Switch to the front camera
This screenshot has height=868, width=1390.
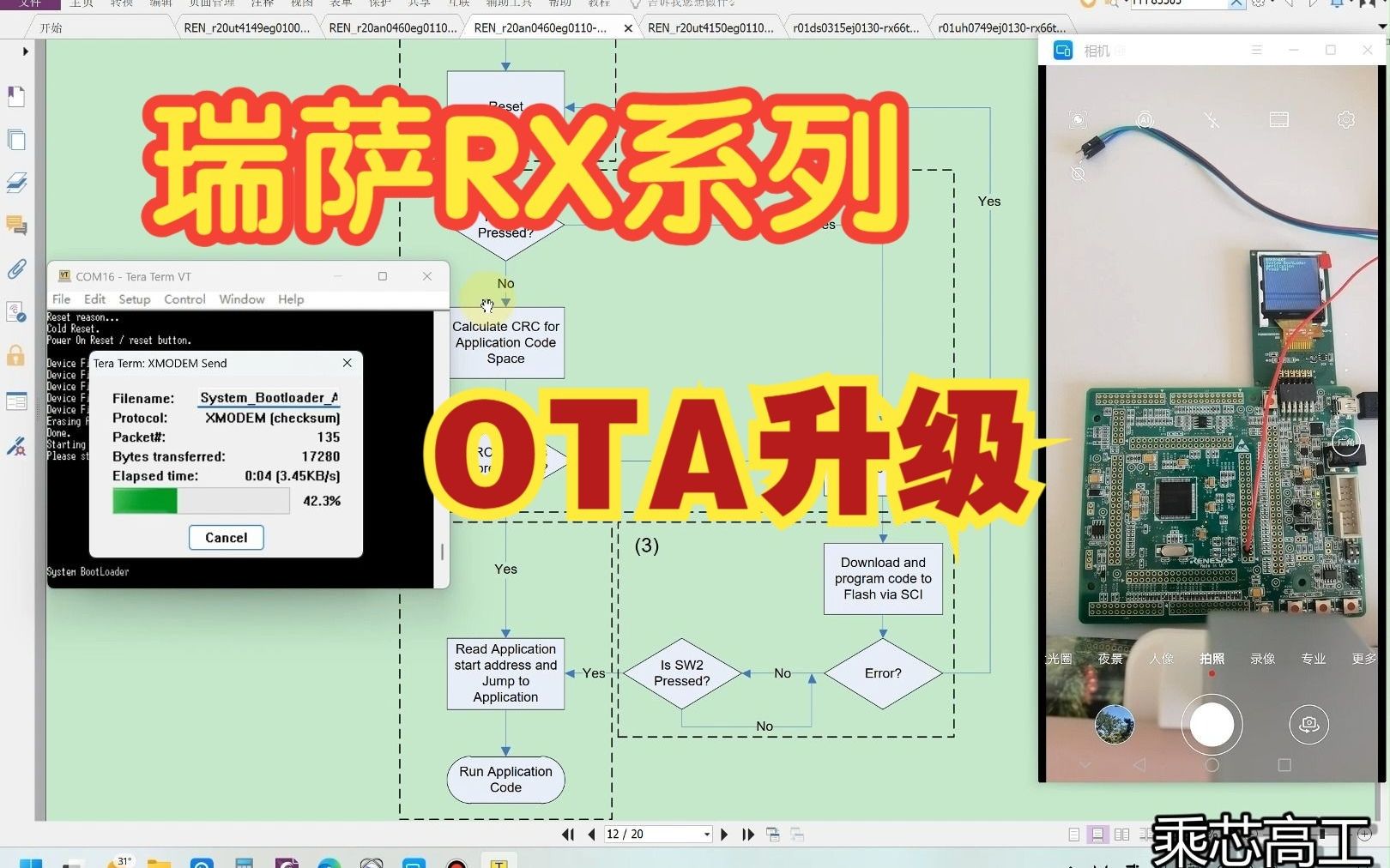tap(1308, 724)
